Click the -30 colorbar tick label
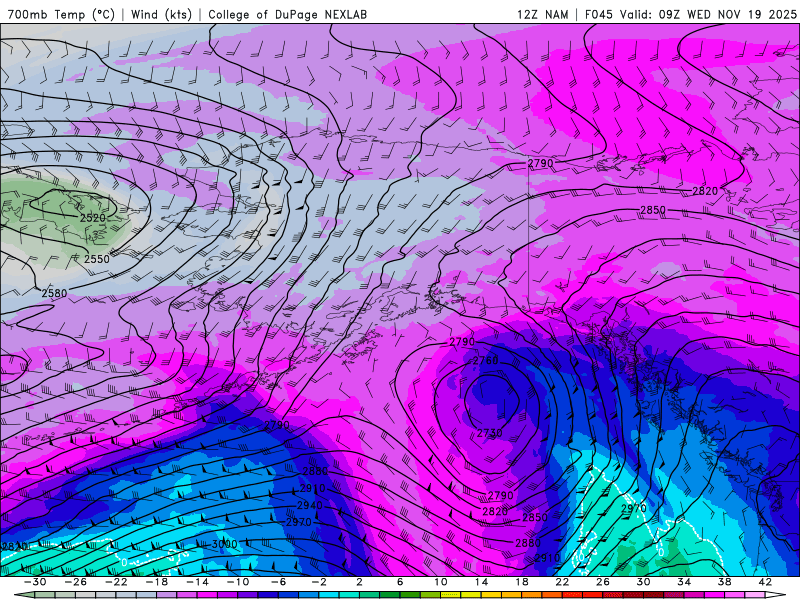Screen dimensions: 800x600 (x=35, y=582)
